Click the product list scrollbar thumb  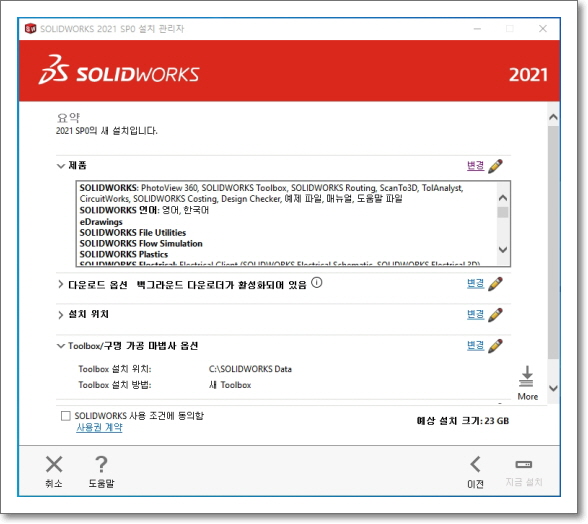(503, 212)
